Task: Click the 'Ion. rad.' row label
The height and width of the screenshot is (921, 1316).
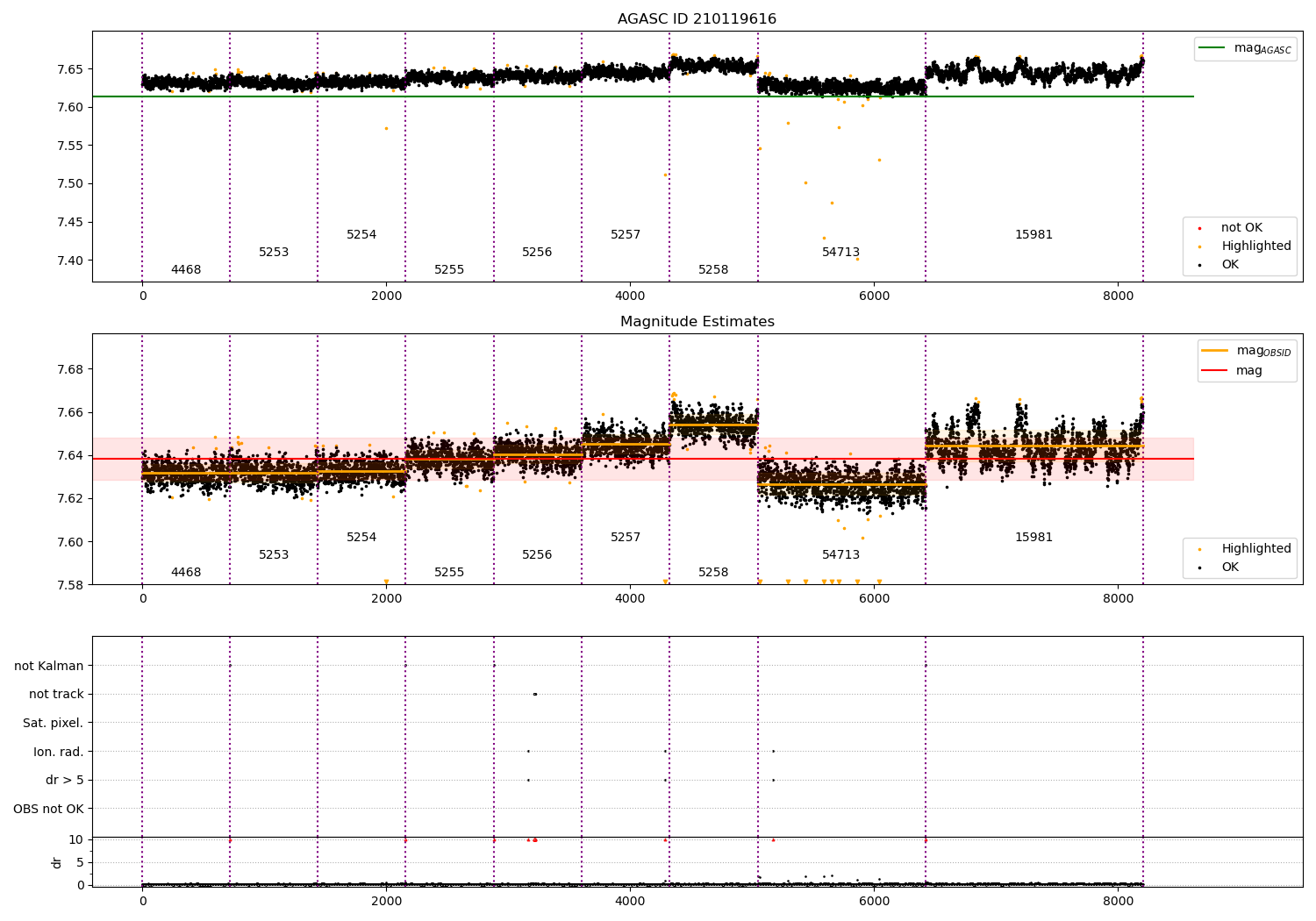Action: pyautogui.click(x=58, y=752)
